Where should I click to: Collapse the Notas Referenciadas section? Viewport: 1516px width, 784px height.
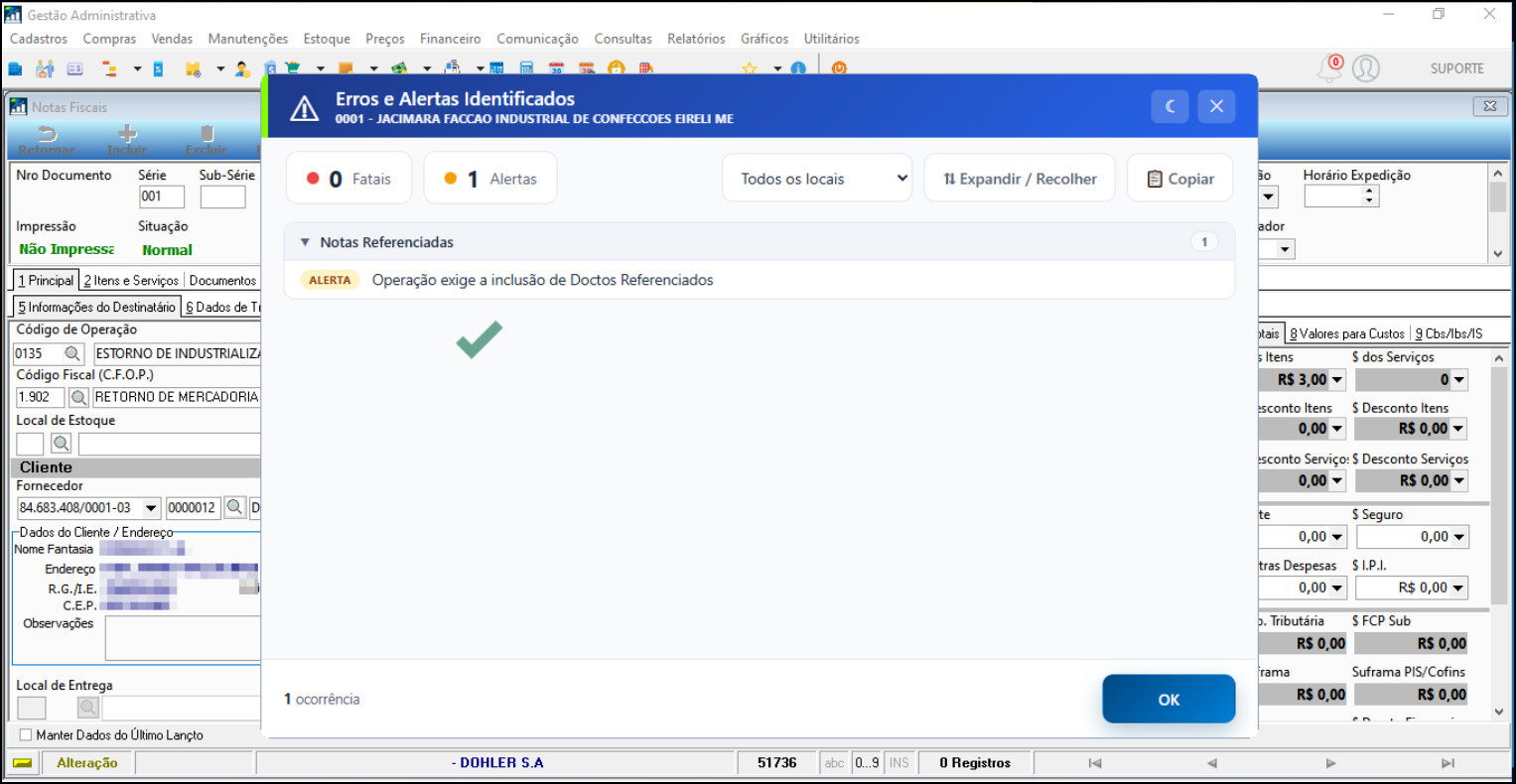click(x=305, y=242)
